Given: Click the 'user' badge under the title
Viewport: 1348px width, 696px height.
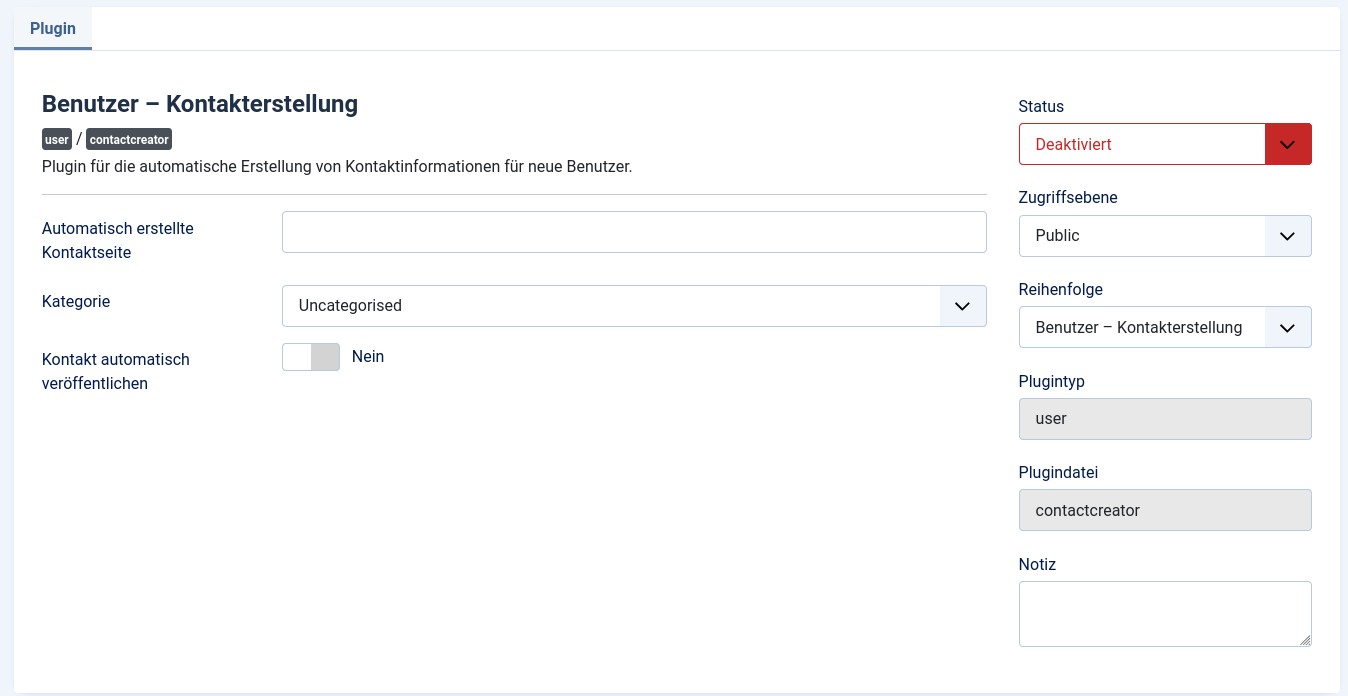Looking at the screenshot, I should (57, 140).
